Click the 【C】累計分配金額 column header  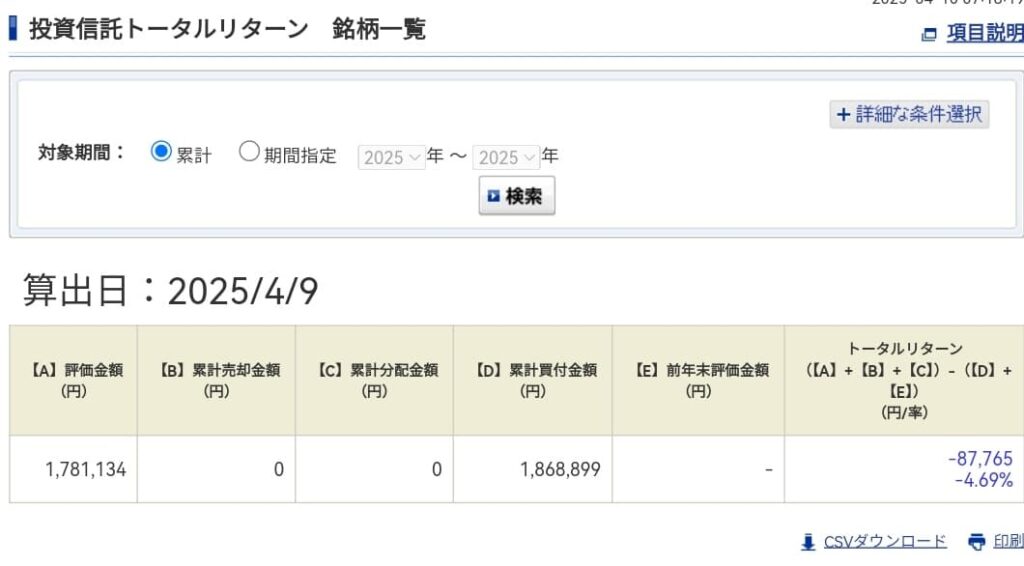pyautogui.click(x=374, y=380)
